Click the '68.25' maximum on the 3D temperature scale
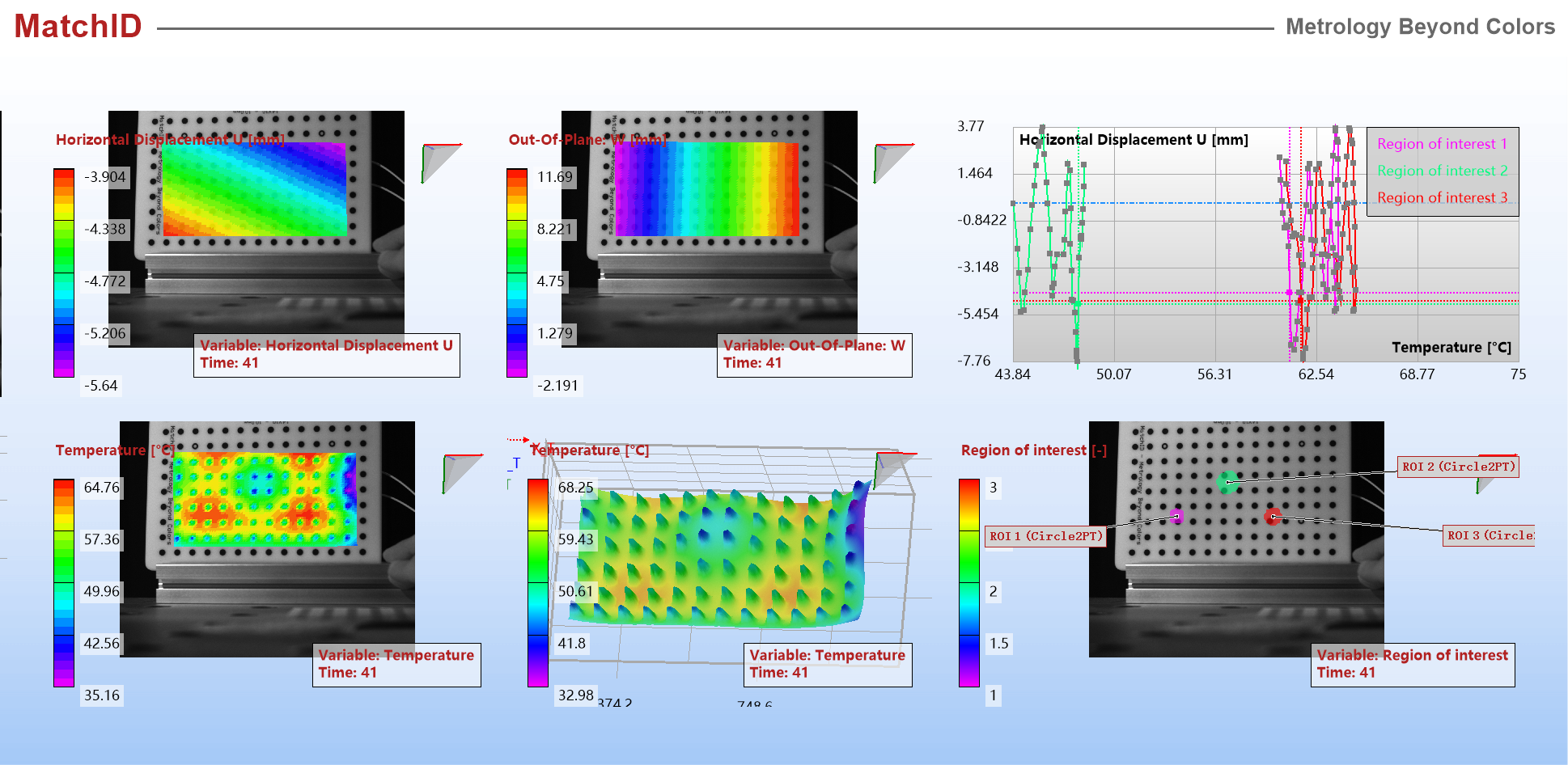Viewport: 1568px width, 765px height. pyautogui.click(x=576, y=488)
